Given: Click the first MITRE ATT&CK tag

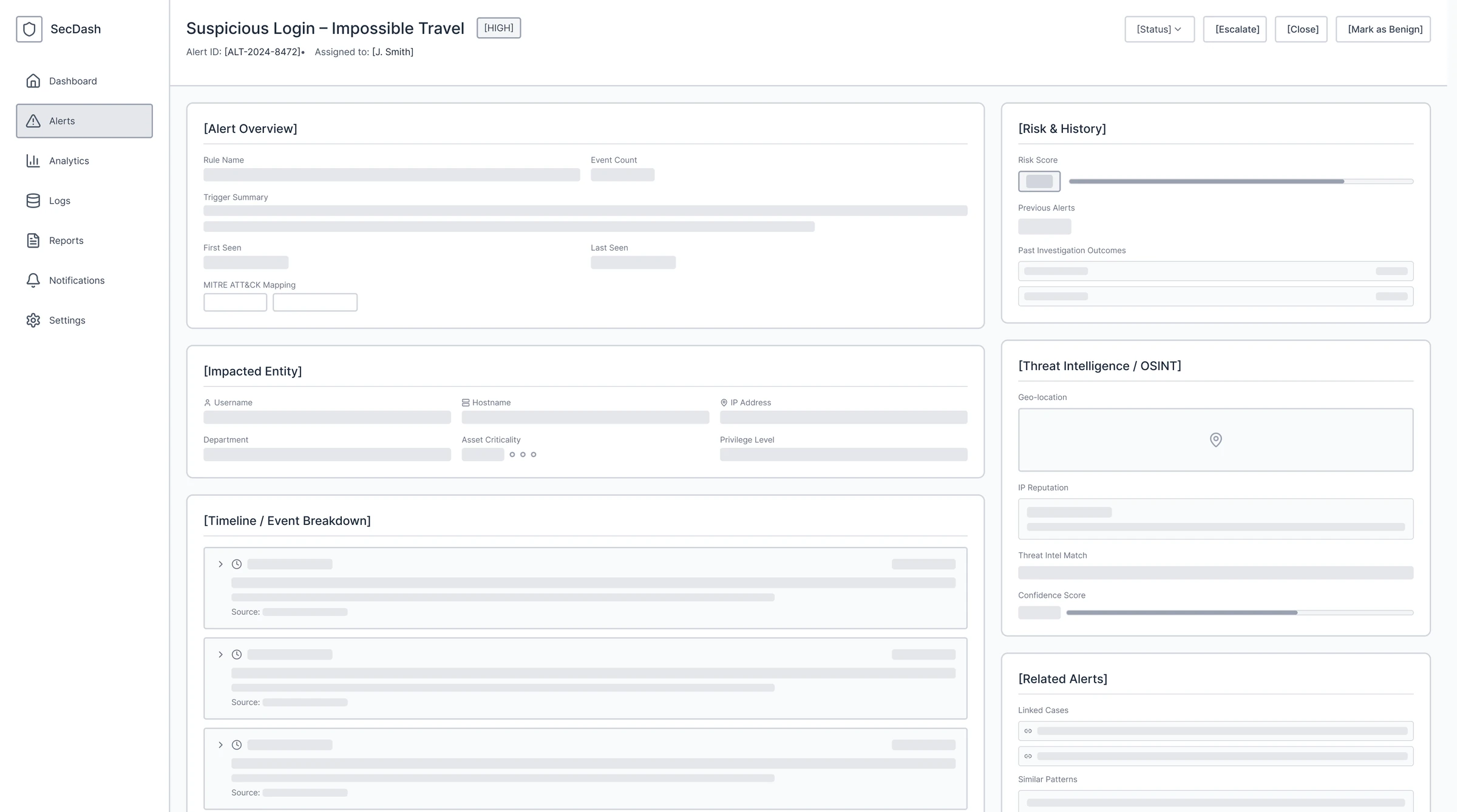Looking at the screenshot, I should tap(235, 302).
